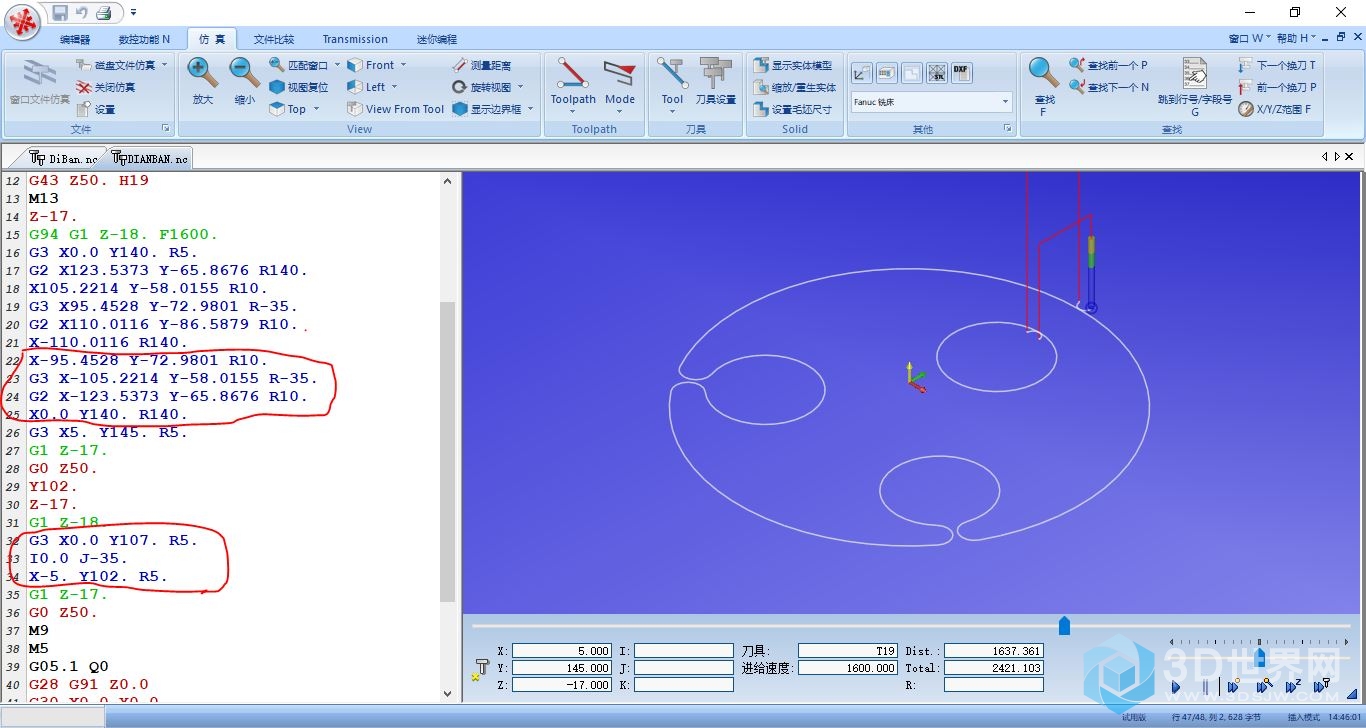The width and height of the screenshot is (1366, 728).
Task: Open the Toolpath display button
Action: pyautogui.click(x=573, y=85)
